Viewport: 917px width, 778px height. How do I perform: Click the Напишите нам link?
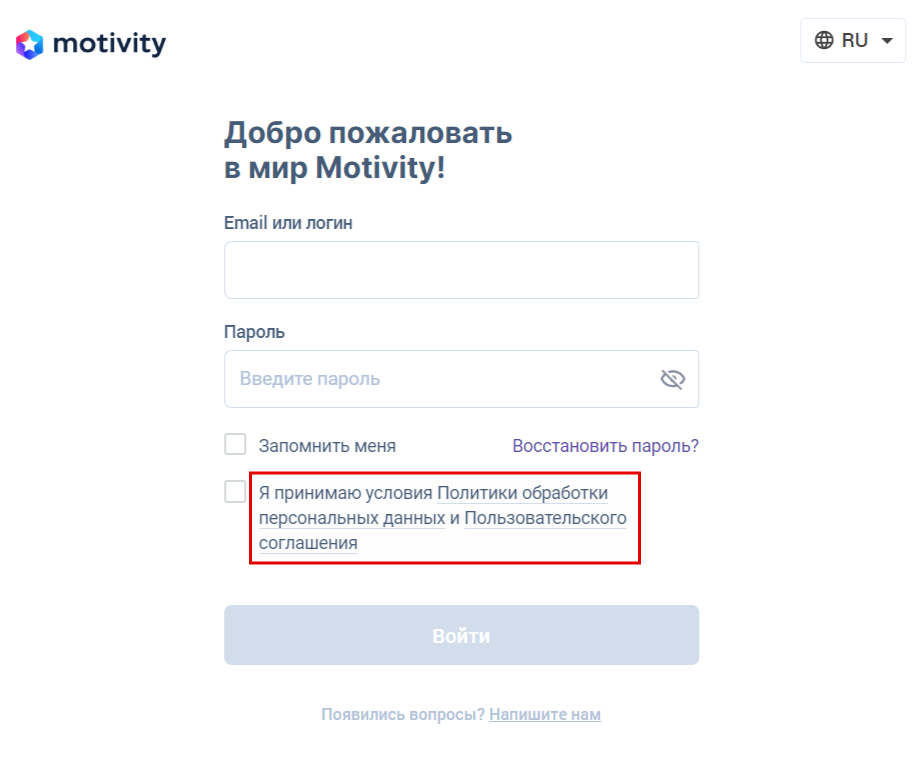pyautogui.click(x=545, y=715)
